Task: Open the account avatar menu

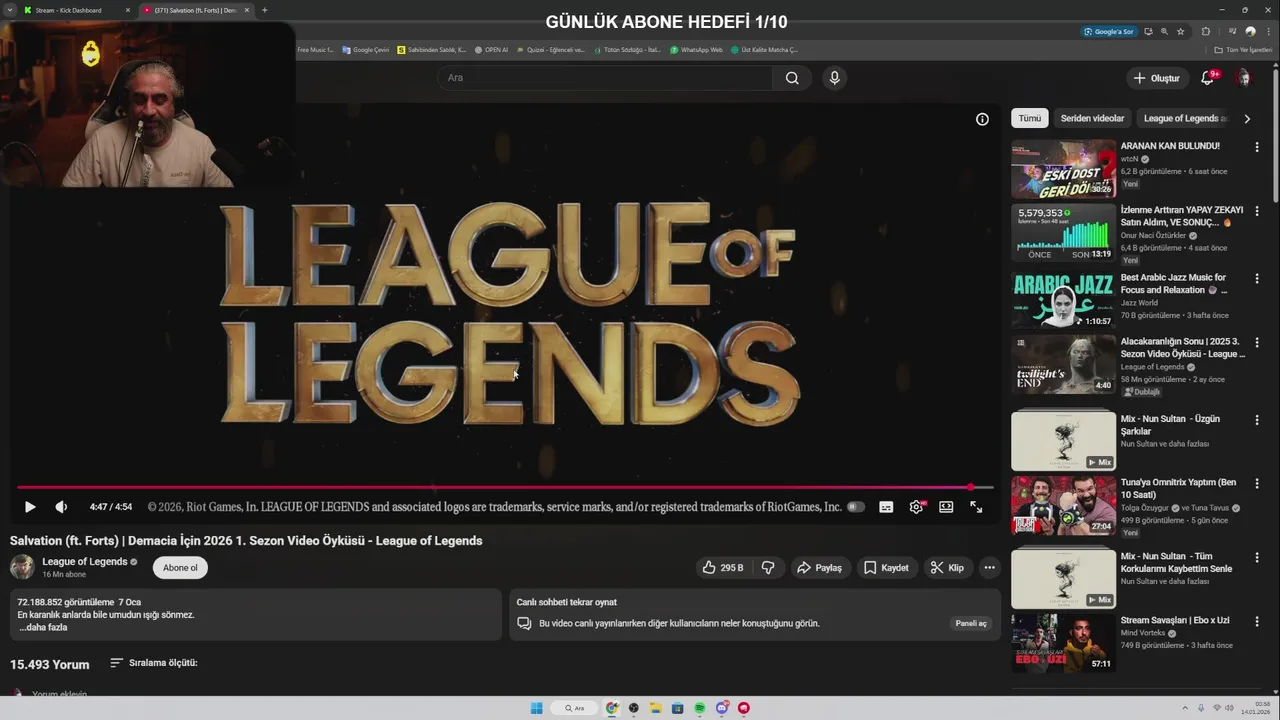Action: click(1244, 78)
